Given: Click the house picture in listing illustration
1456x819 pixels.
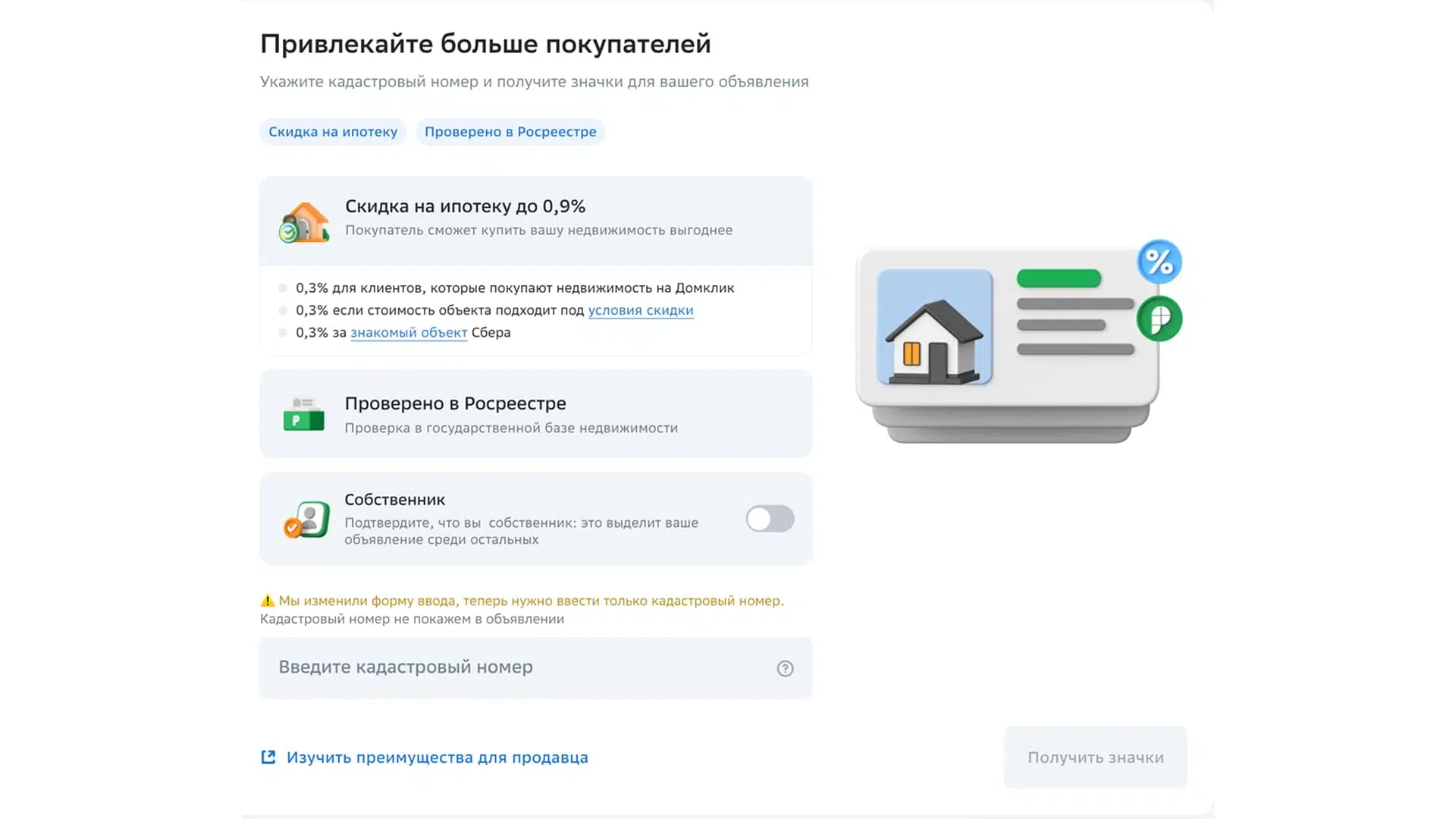Looking at the screenshot, I should [934, 327].
